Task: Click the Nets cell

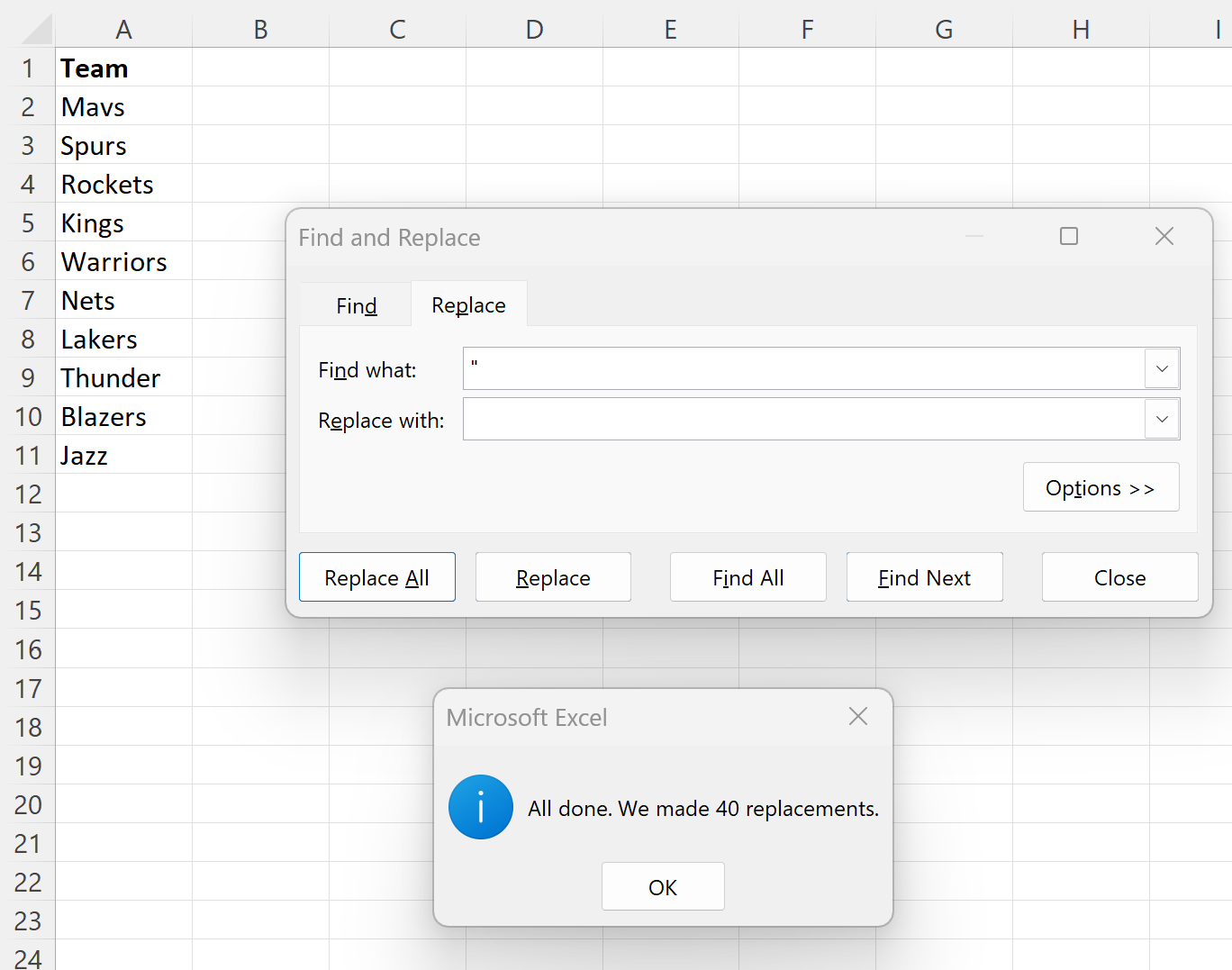Action: pyautogui.click(x=124, y=300)
